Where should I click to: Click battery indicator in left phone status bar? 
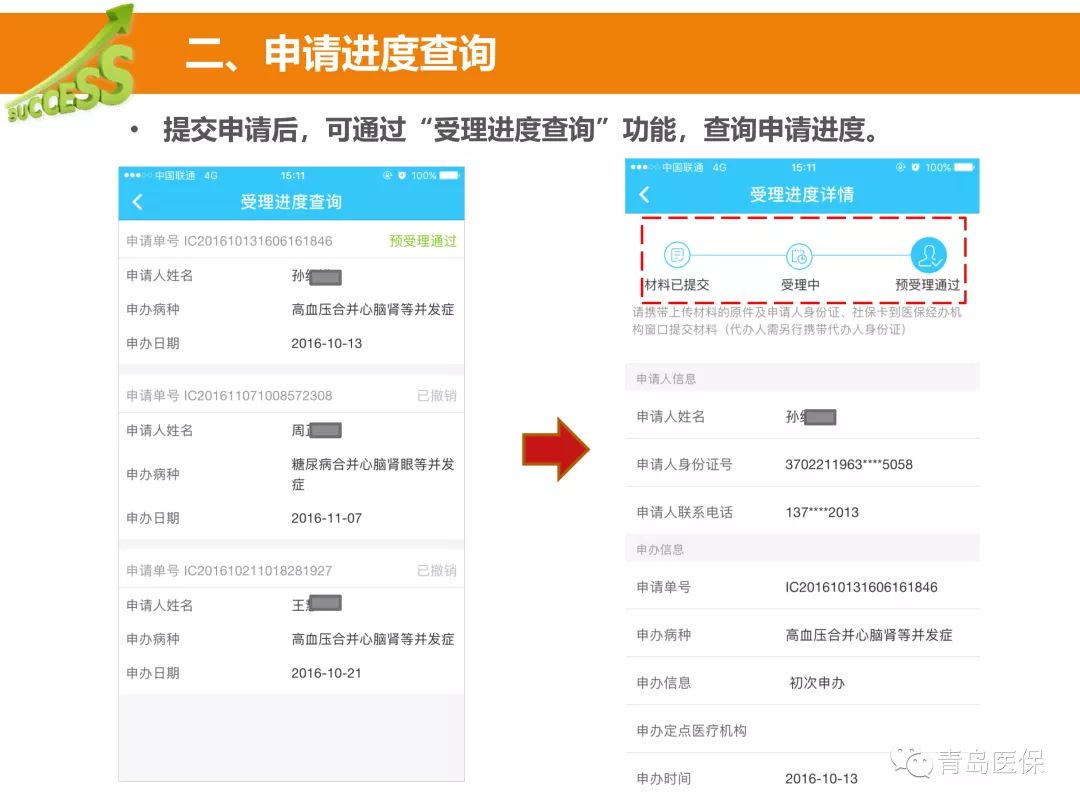[449, 175]
